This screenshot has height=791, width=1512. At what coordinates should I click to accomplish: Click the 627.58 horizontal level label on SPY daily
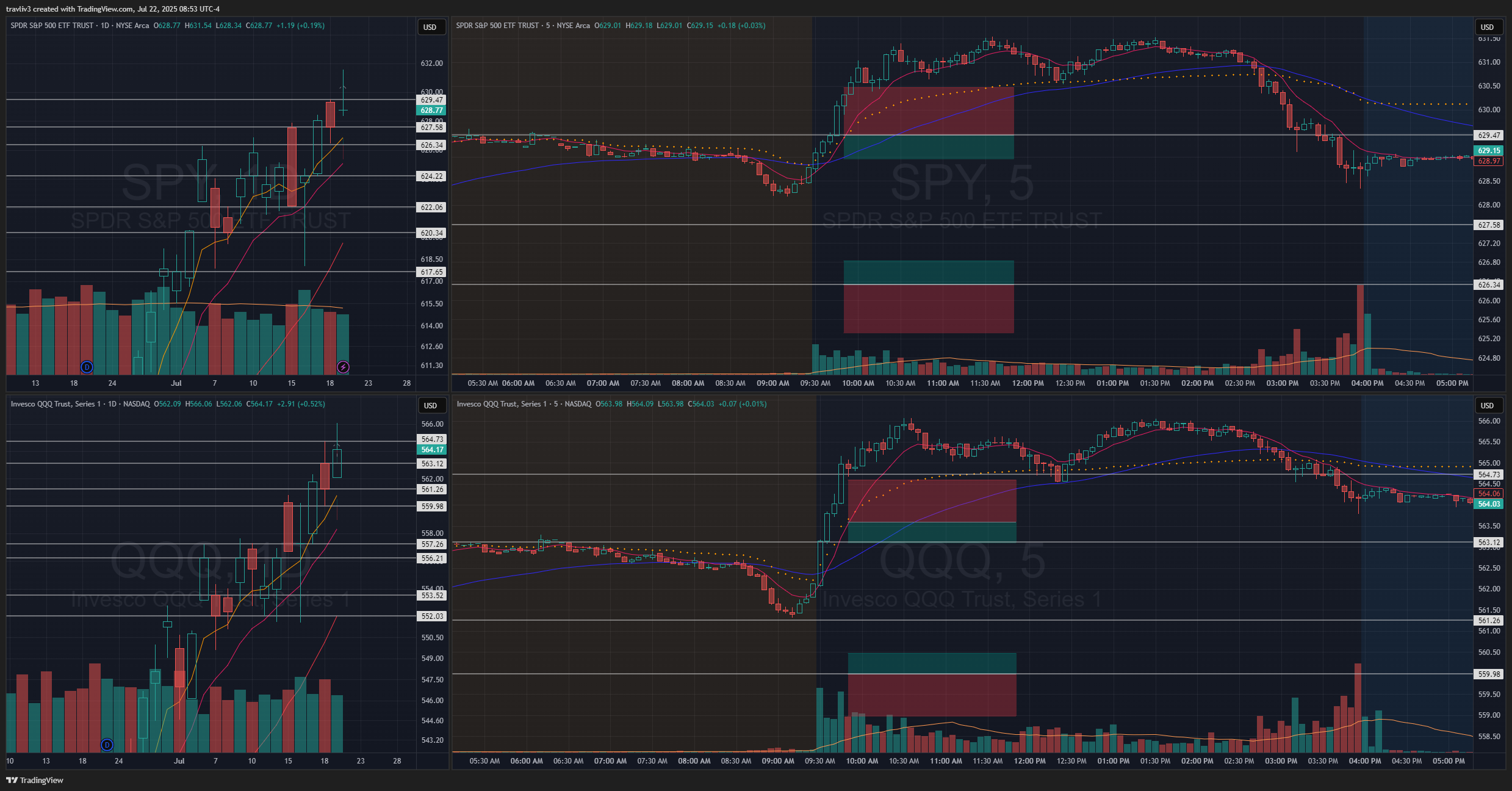pos(431,128)
